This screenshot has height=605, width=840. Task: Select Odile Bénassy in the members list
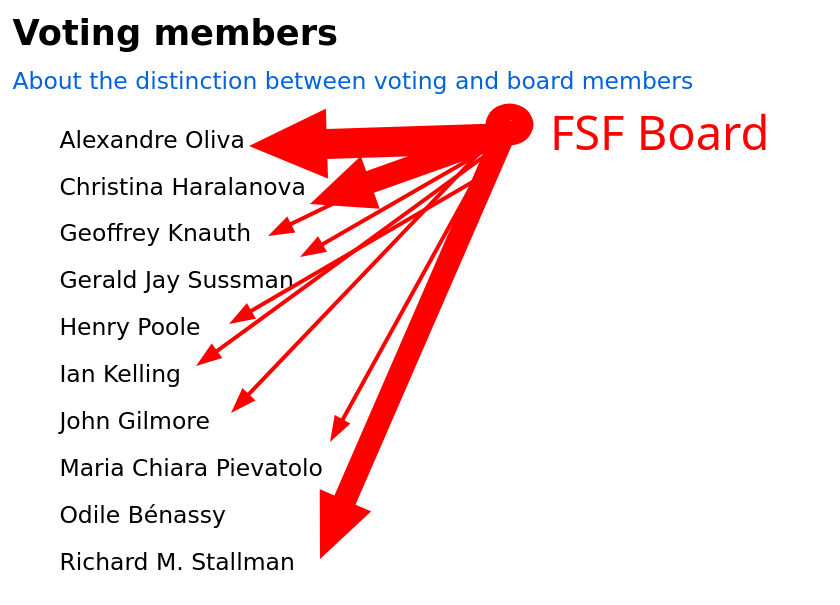(x=142, y=515)
